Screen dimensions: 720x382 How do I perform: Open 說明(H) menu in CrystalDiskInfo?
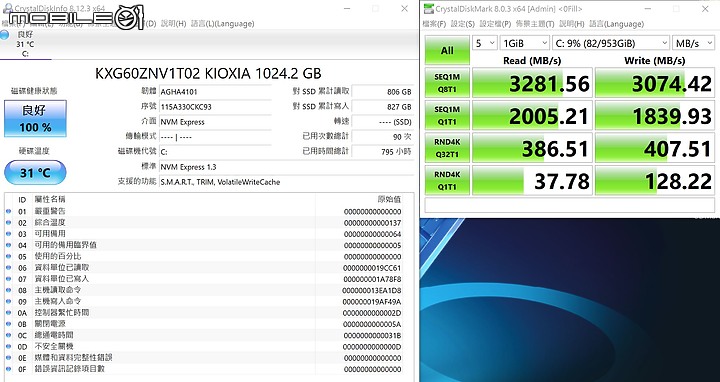(x=173, y=24)
